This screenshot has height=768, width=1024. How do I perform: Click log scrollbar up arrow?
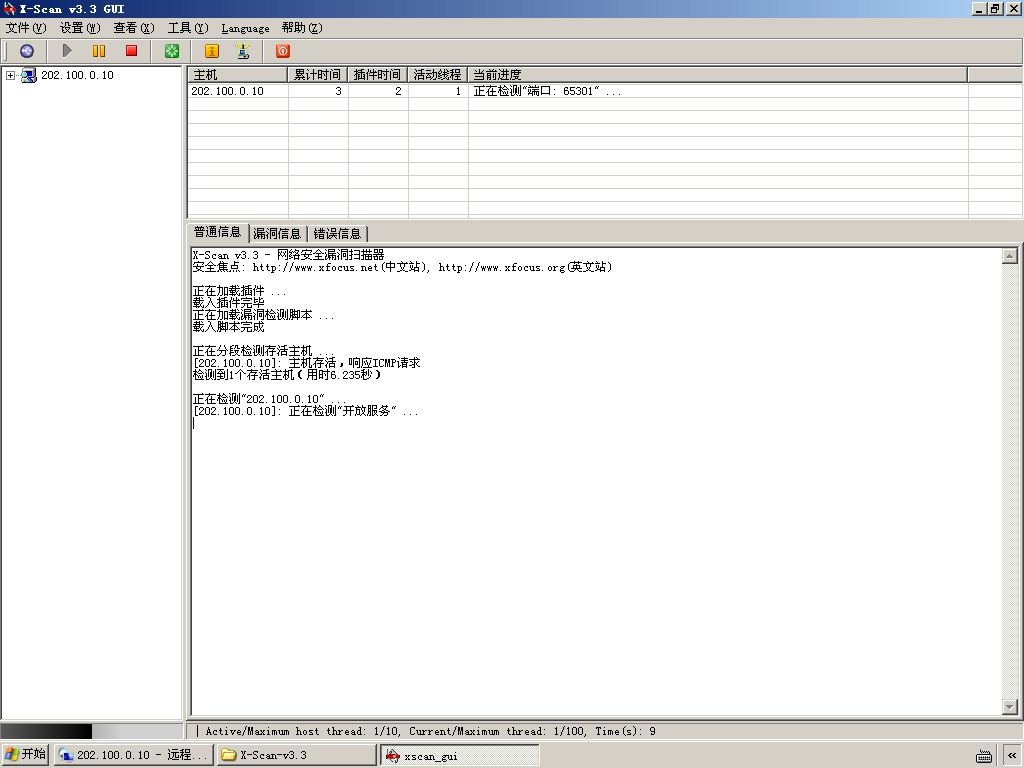pos(1010,256)
